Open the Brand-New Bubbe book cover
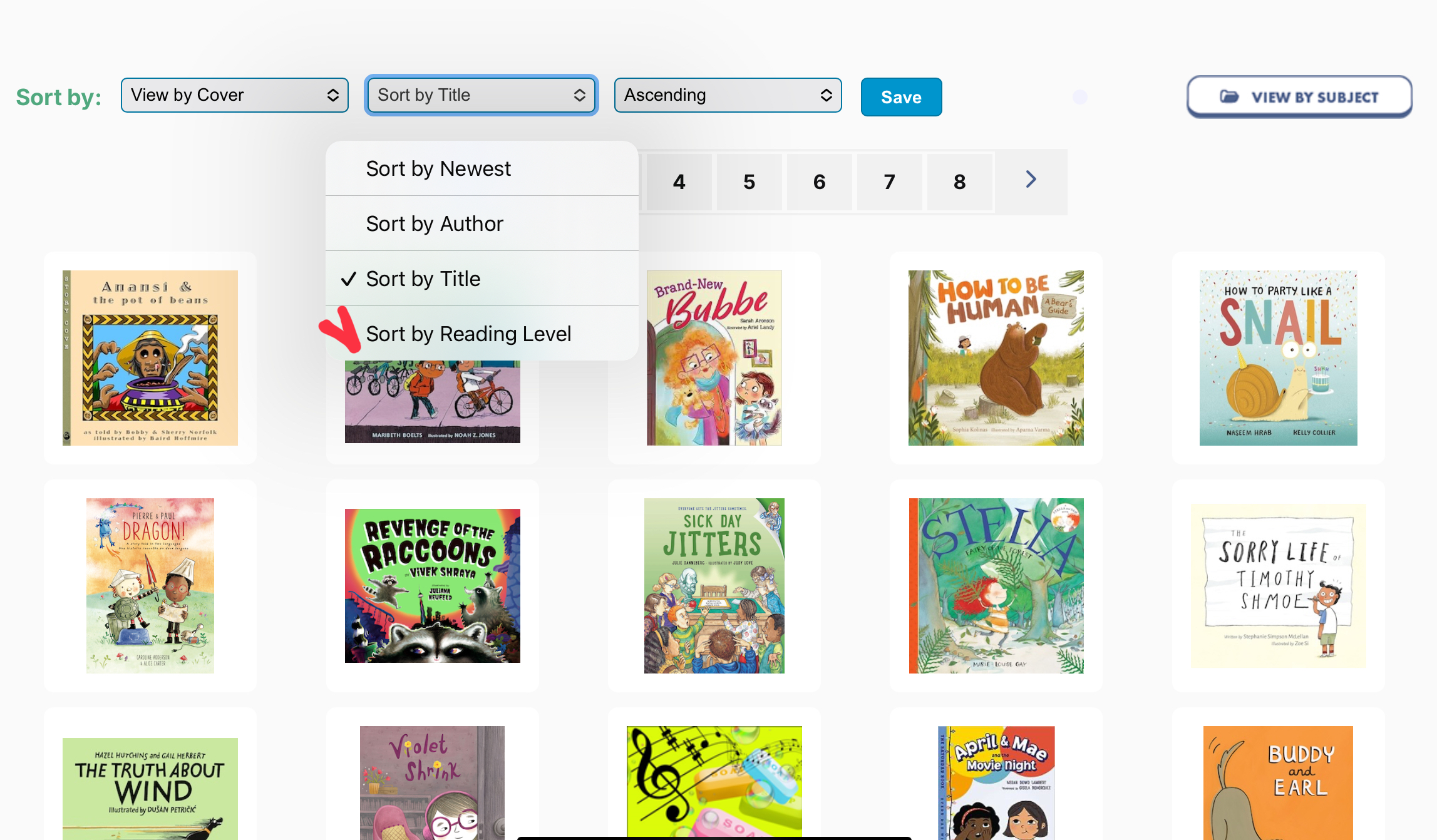The height and width of the screenshot is (840, 1437). 714,358
